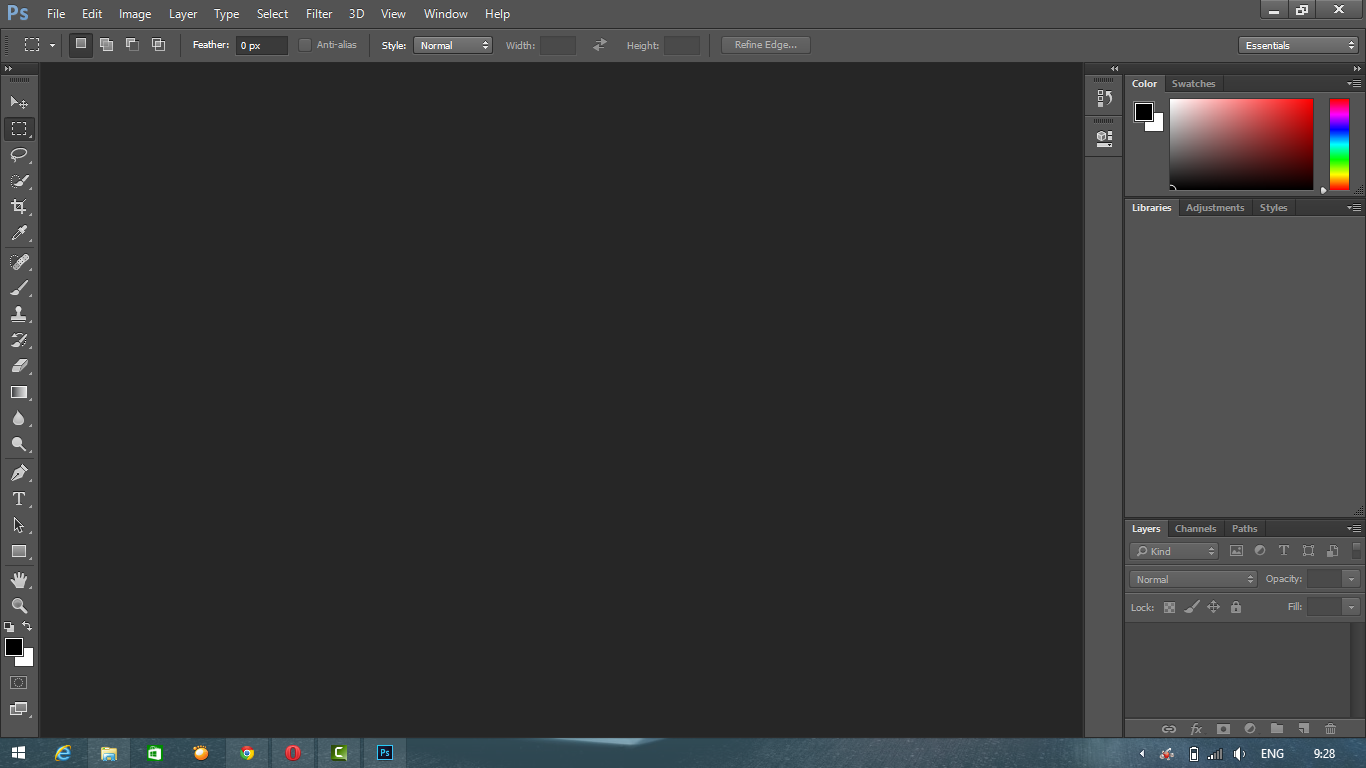This screenshot has width=1366, height=768.
Task: Toggle Lock position
Action: (1213, 607)
